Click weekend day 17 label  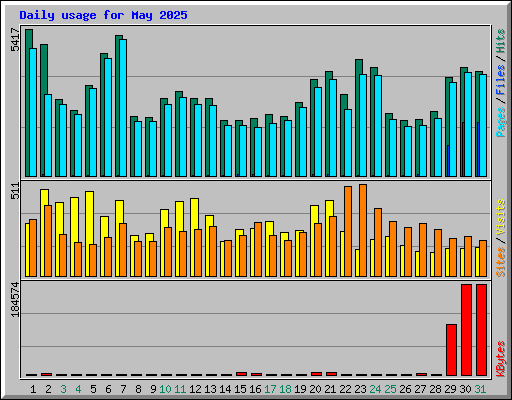pos(270,389)
